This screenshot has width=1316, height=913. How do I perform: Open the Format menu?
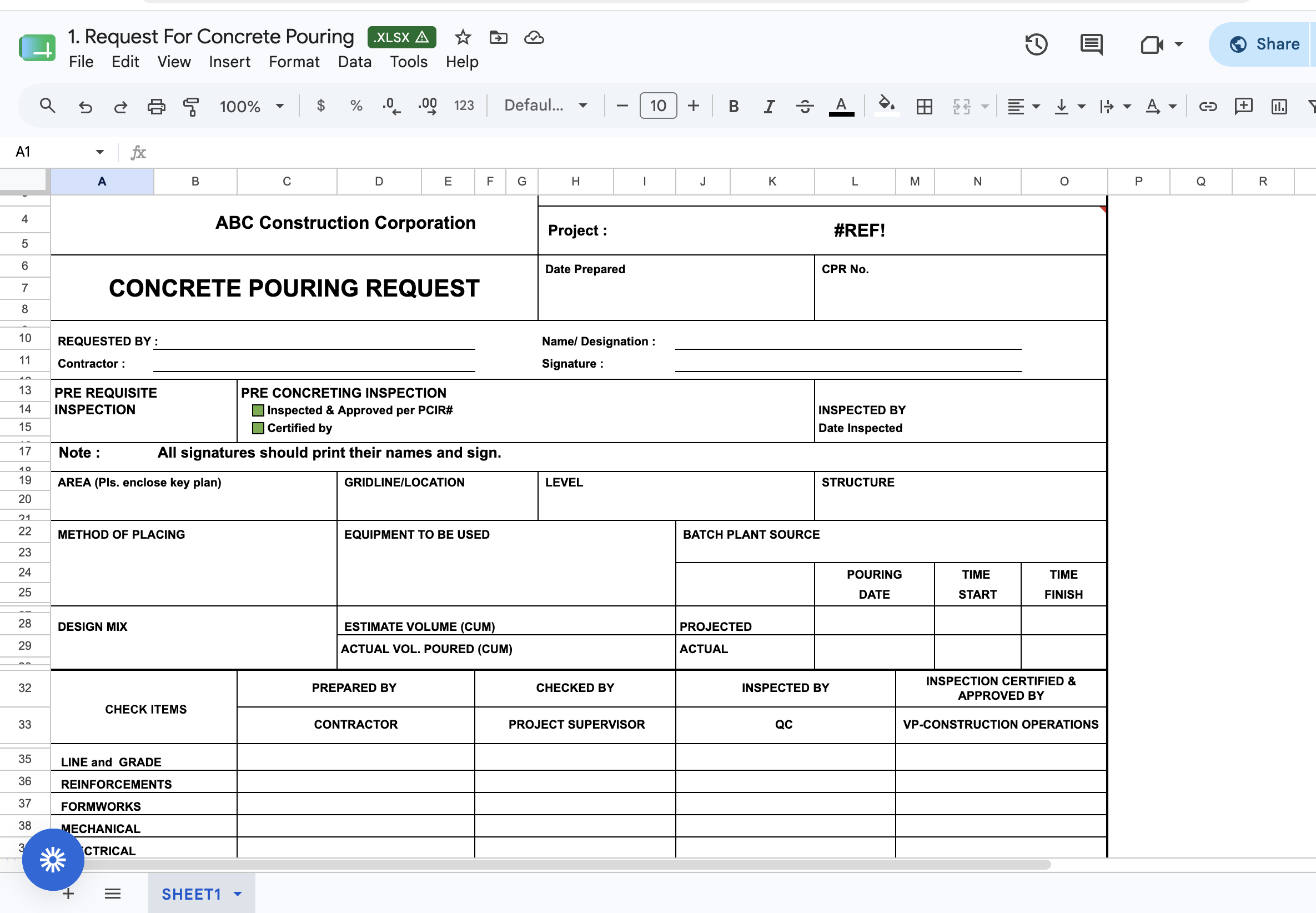pyautogui.click(x=294, y=62)
